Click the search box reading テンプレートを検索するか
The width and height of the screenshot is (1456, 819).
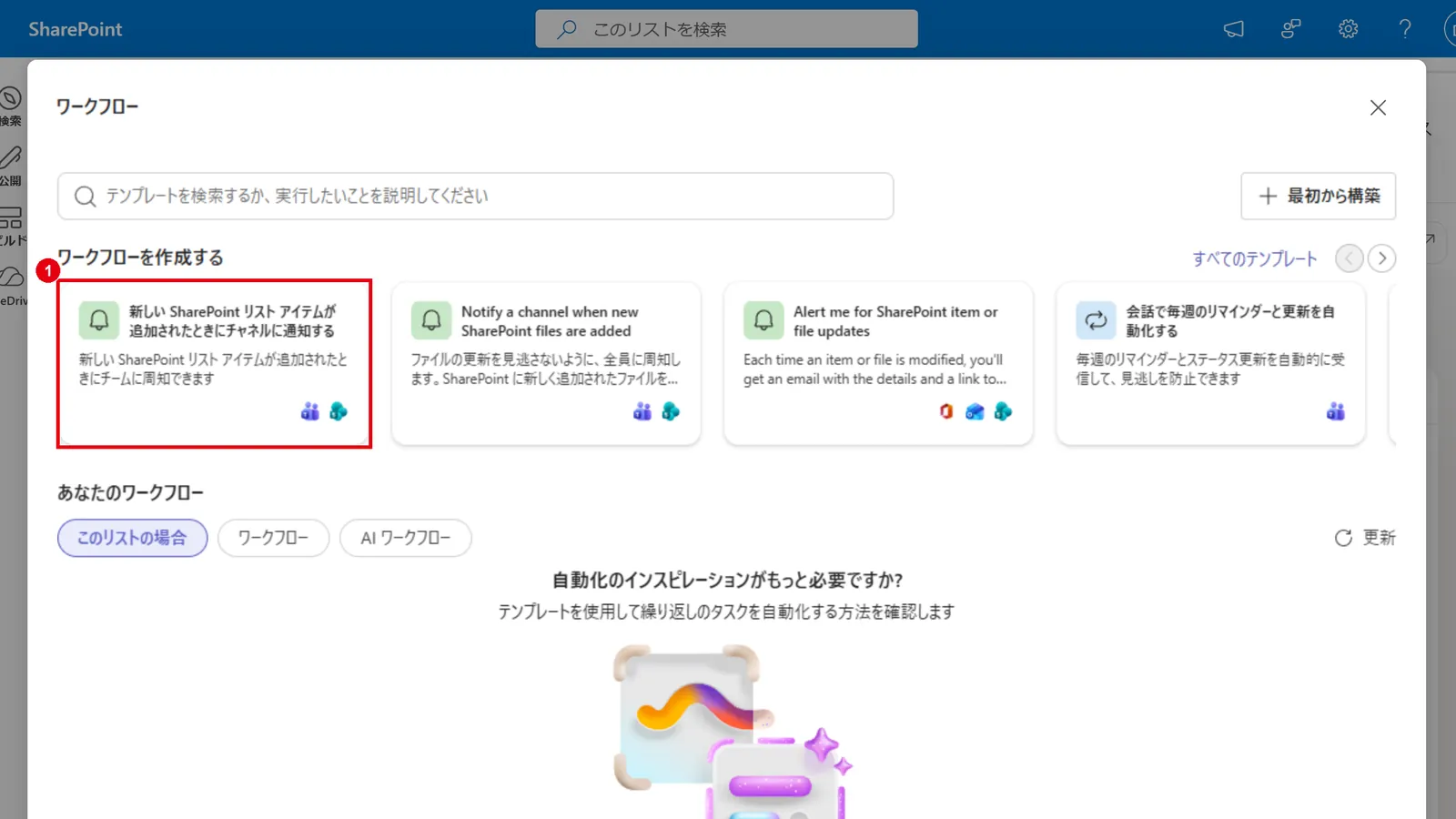(x=475, y=196)
